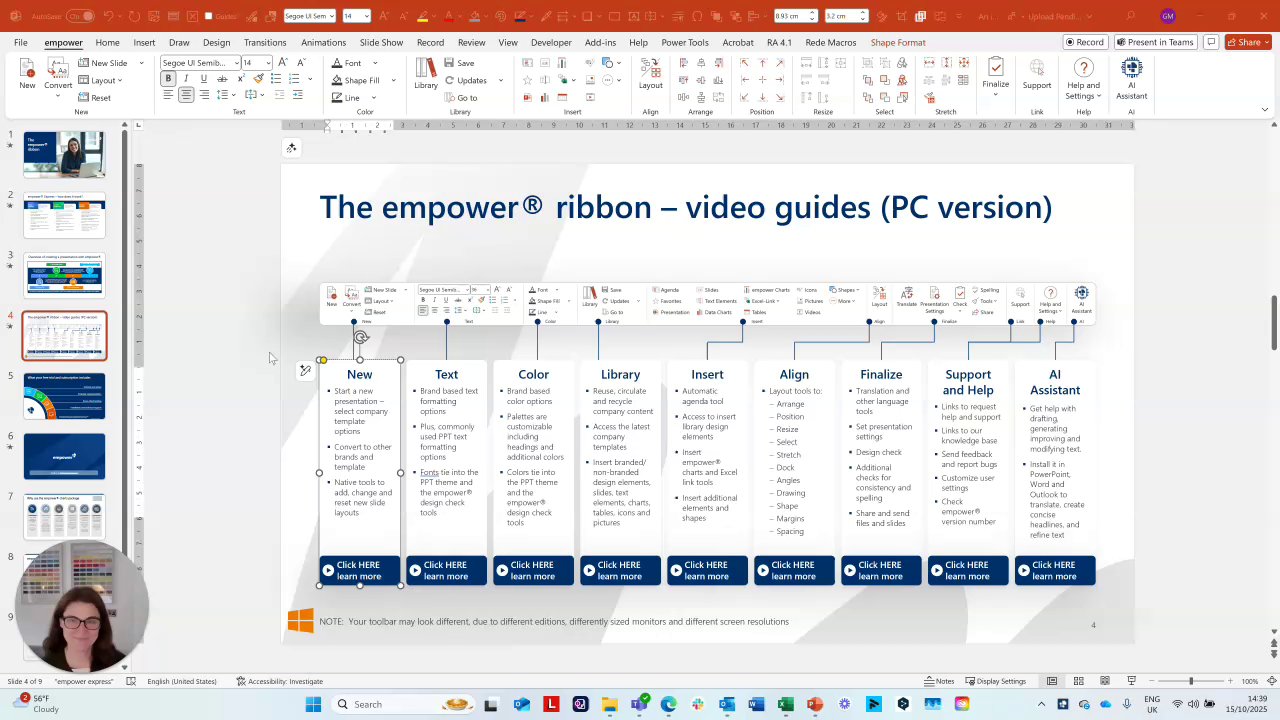Click the decrease font size icon
Viewport: 1280px width, 720px height.
(x=300, y=63)
